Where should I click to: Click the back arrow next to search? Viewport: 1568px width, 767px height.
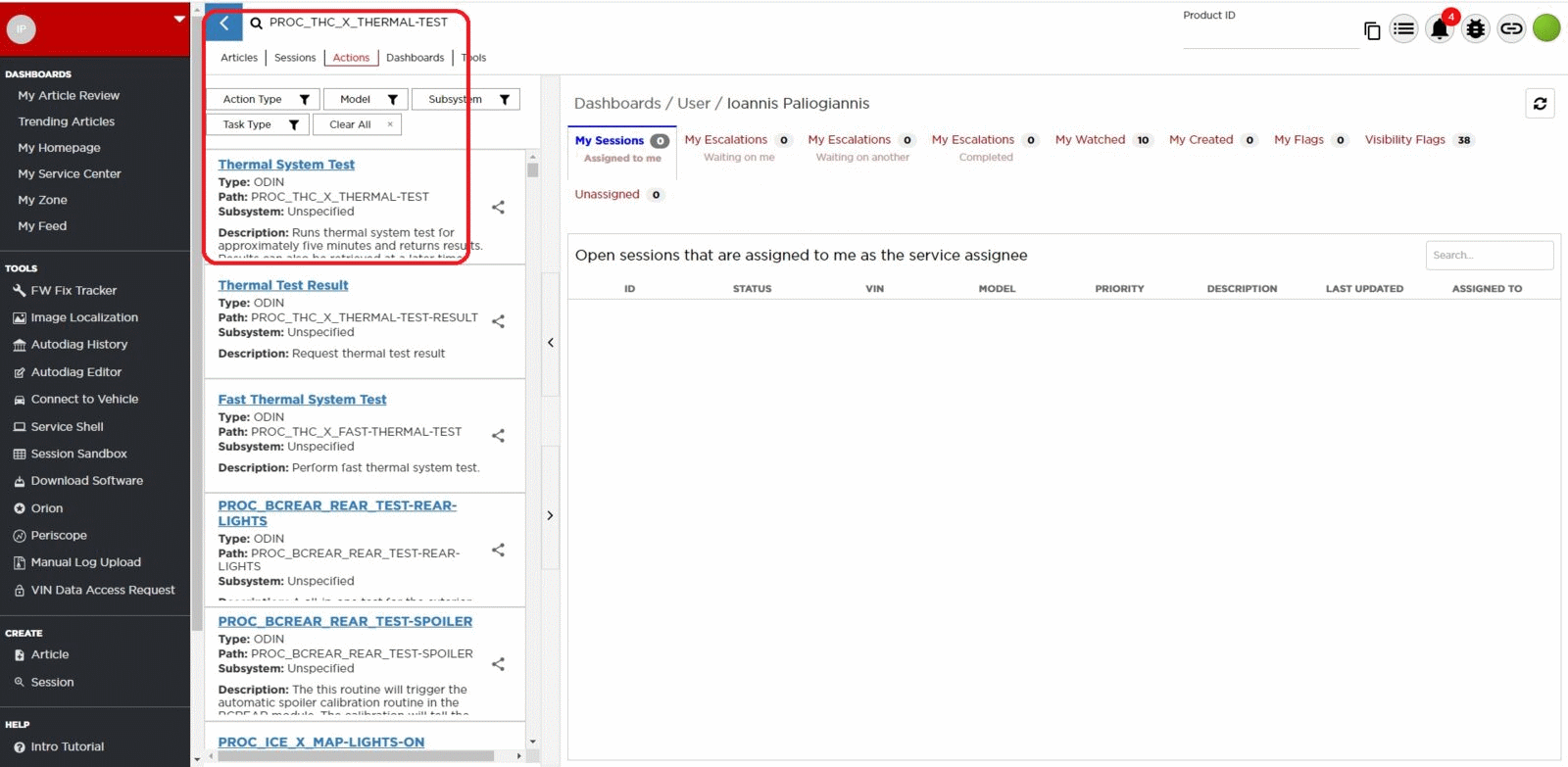pyautogui.click(x=224, y=24)
